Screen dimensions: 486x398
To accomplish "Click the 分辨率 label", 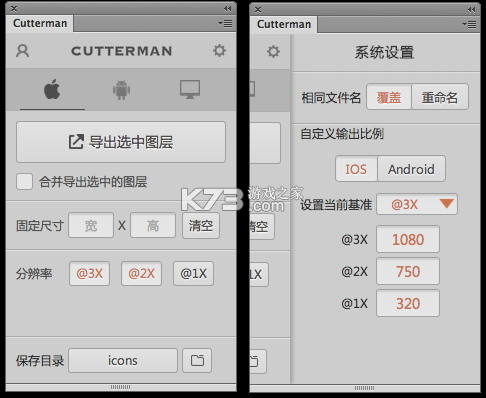I will click(x=34, y=274).
